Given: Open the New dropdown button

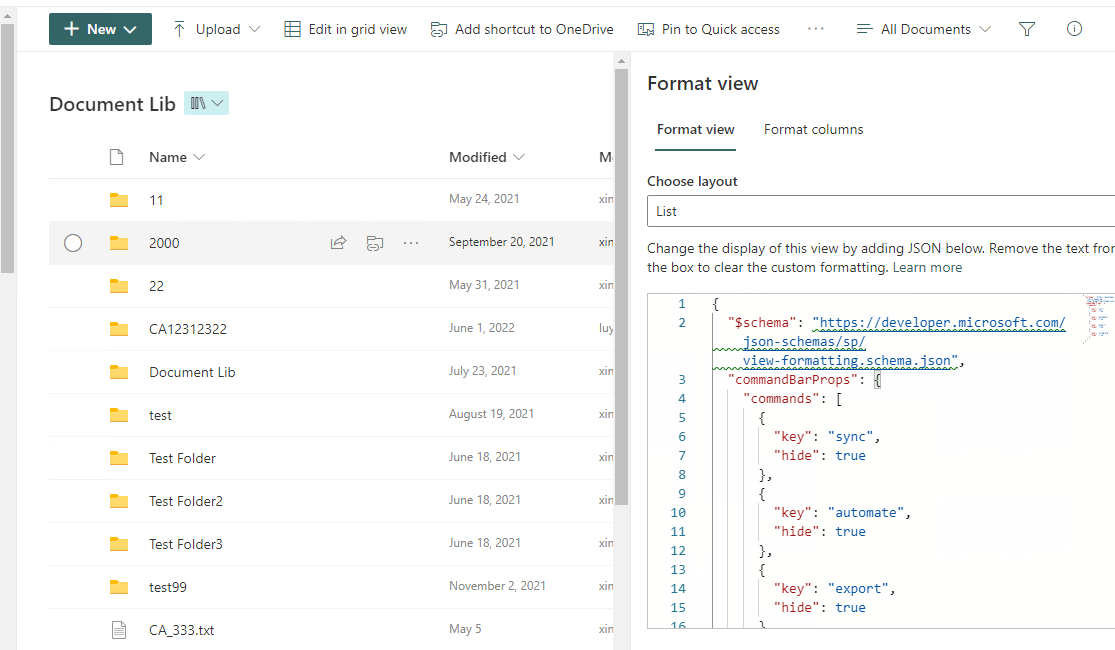Looking at the screenshot, I should pos(100,29).
